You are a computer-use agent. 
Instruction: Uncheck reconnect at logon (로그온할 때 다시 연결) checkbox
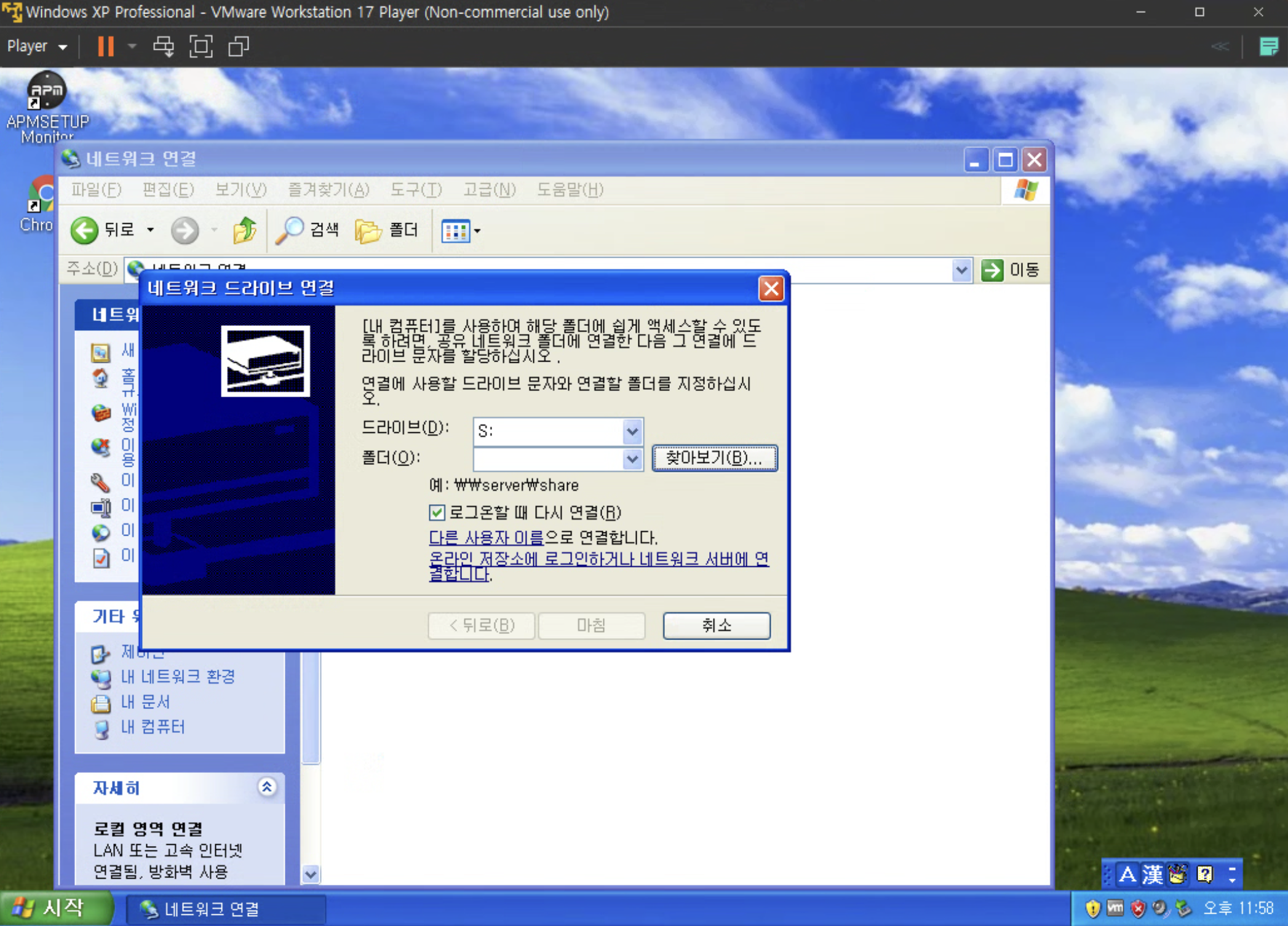coord(437,512)
